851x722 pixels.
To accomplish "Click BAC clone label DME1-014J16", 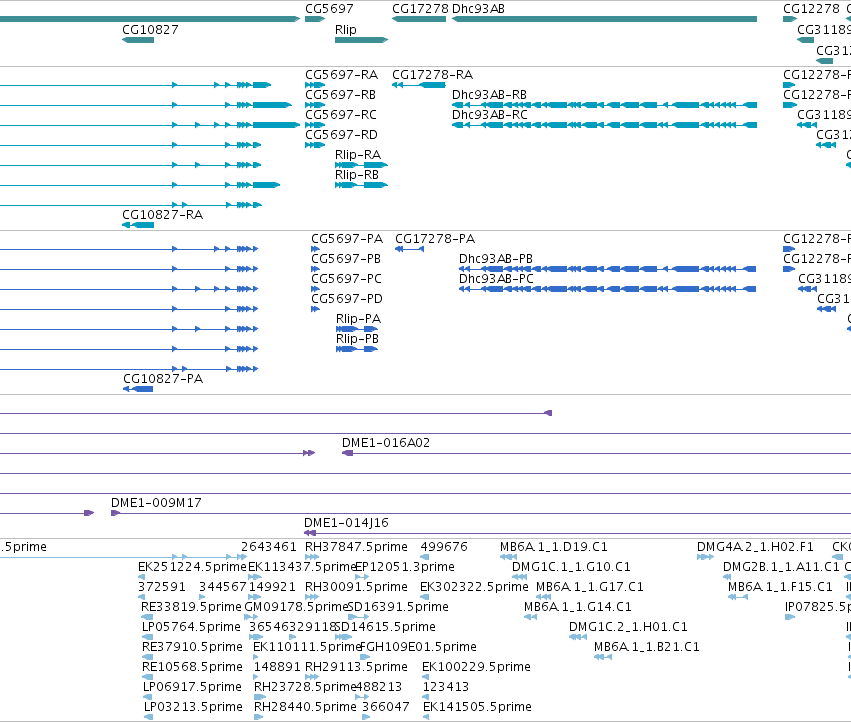I will (x=346, y=523).
